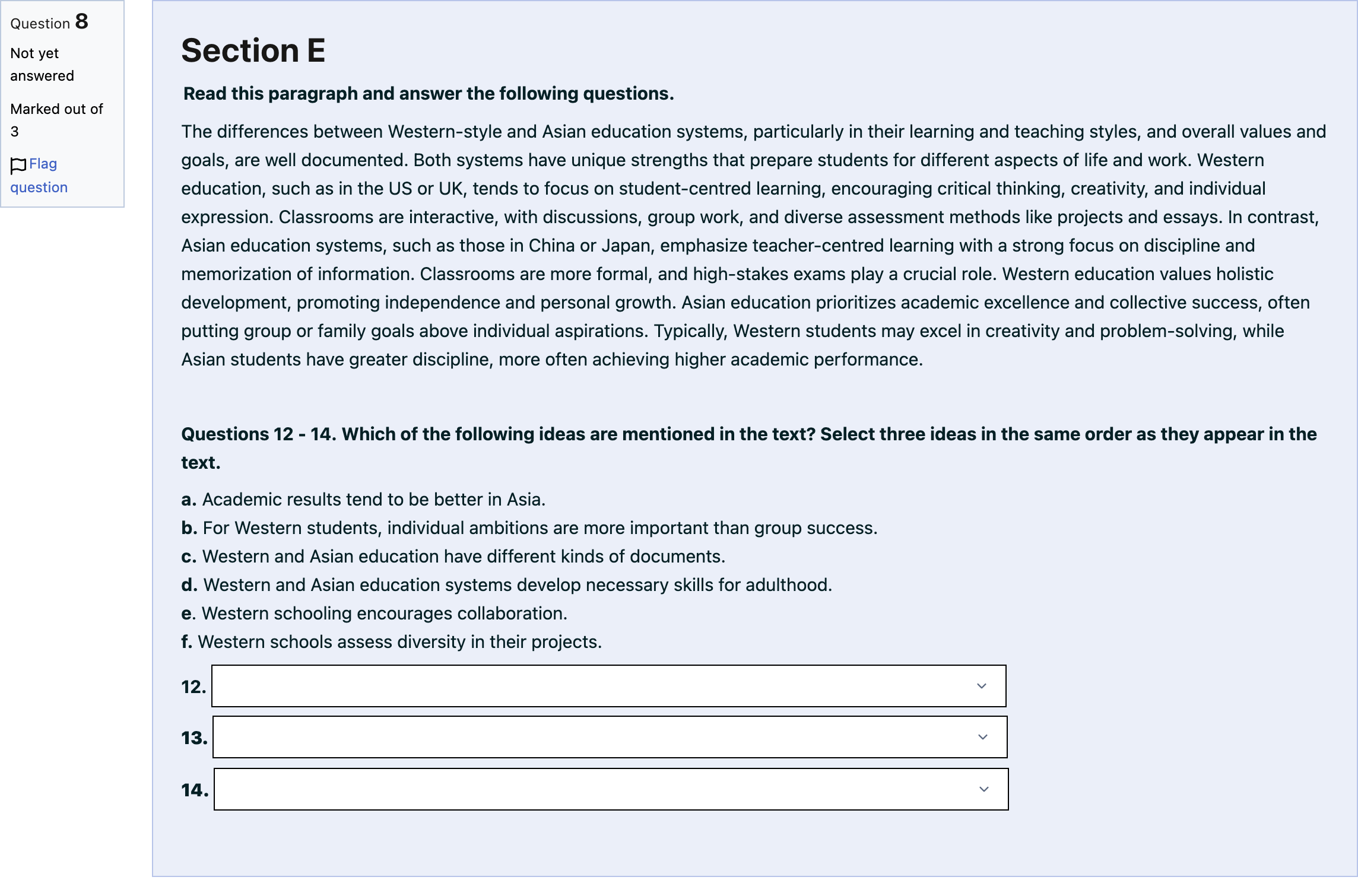Open the dropdown for question 13
1358x896 pixels.
coord(610,737)
